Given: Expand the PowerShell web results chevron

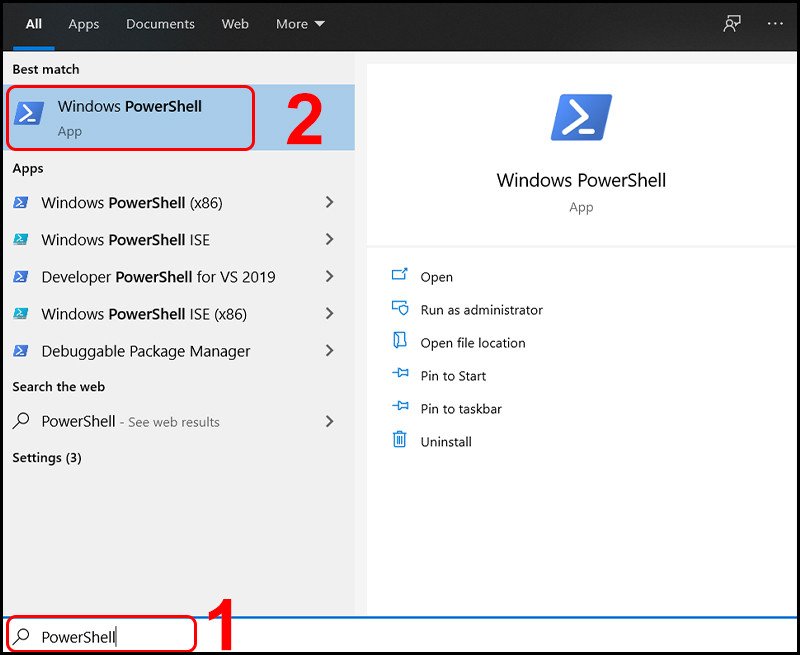Looking at the screenshot, I should point(329,421).
